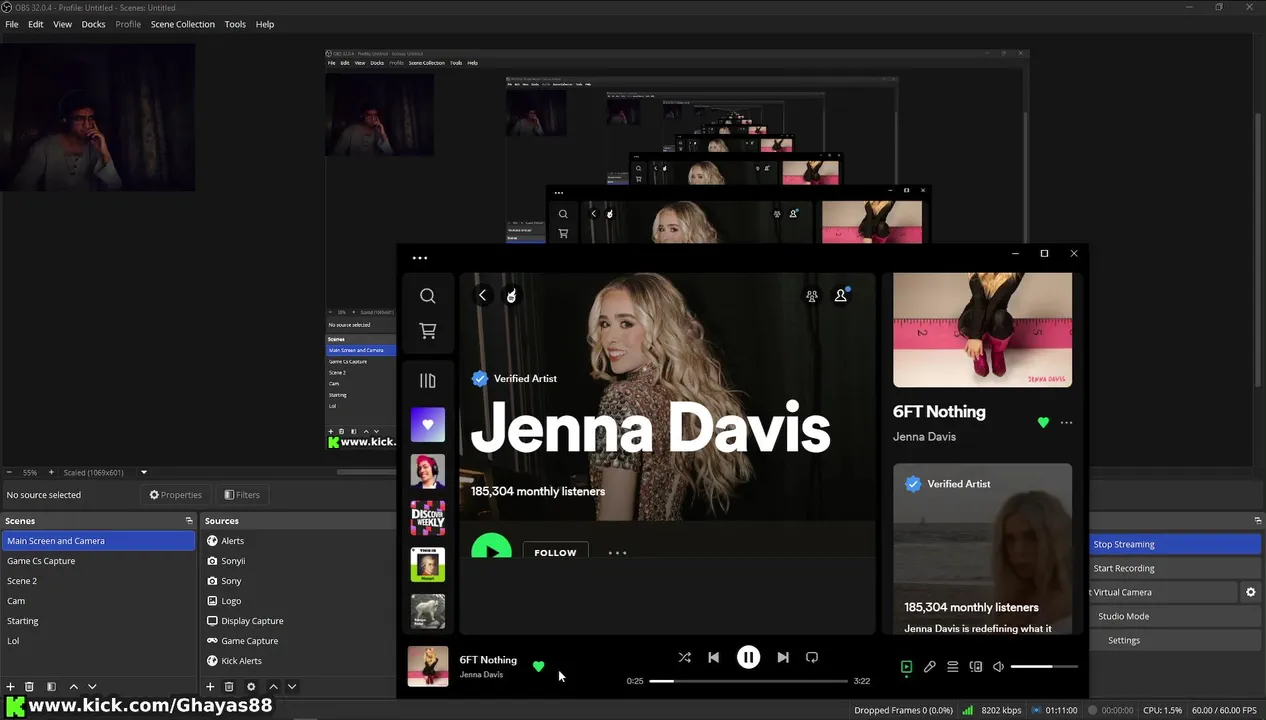
Task: Open the three-dot Spotify app menu
Action: coord(420,258)
